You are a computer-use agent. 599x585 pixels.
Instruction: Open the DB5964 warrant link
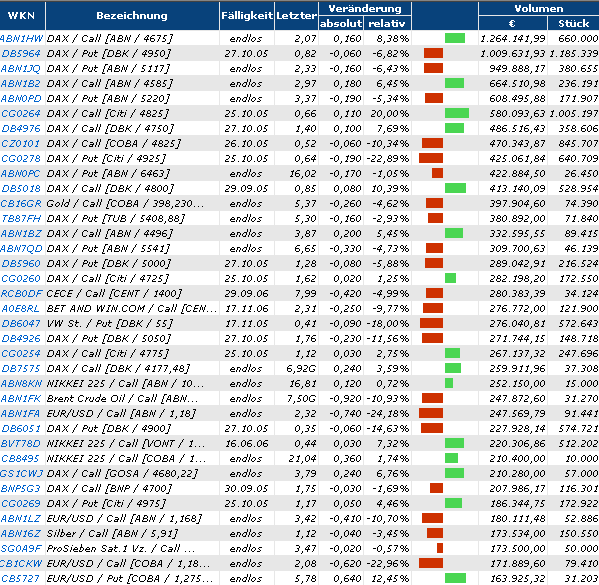click(21, 53)
